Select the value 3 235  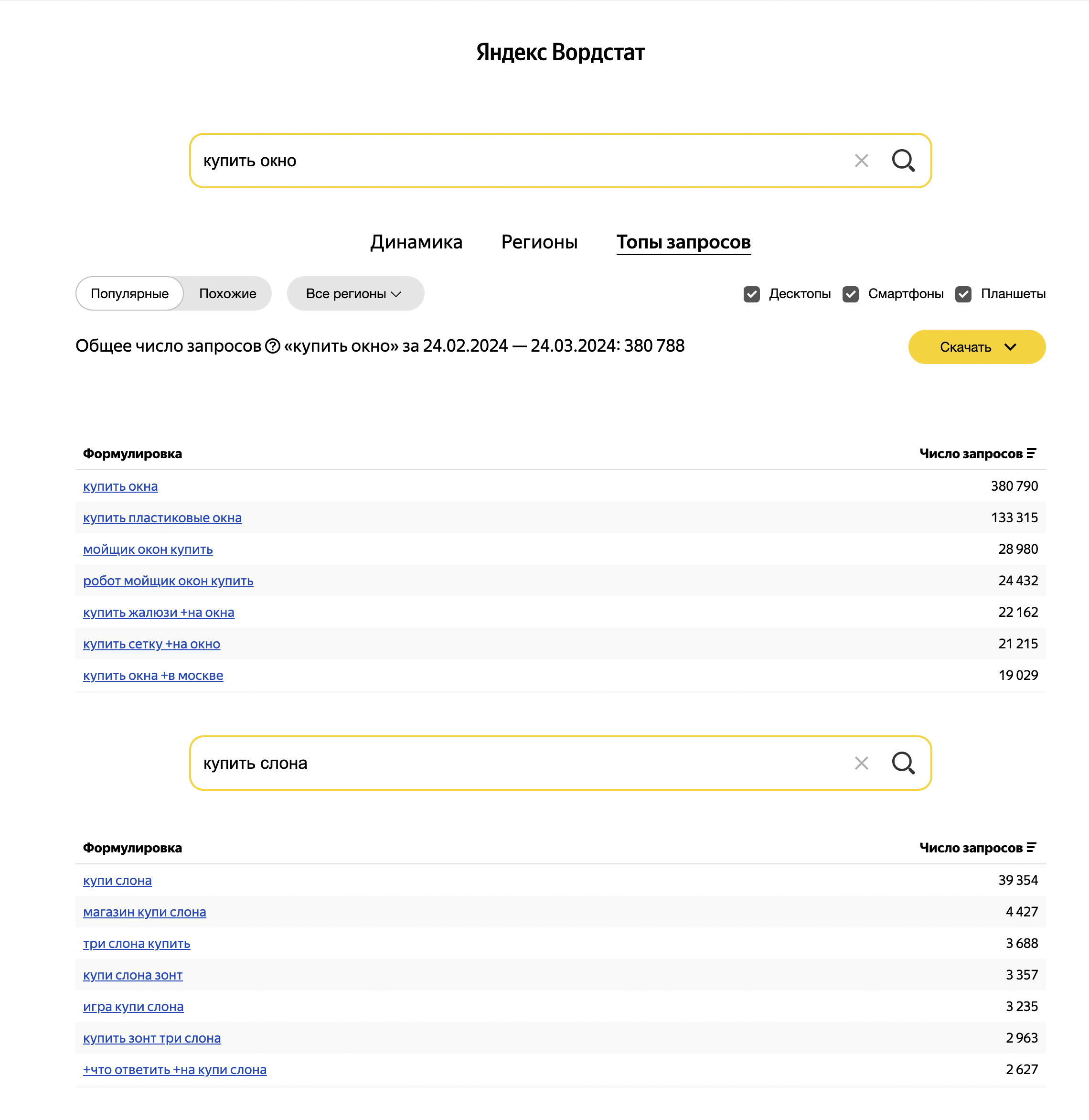(x=1022, y=1006)
